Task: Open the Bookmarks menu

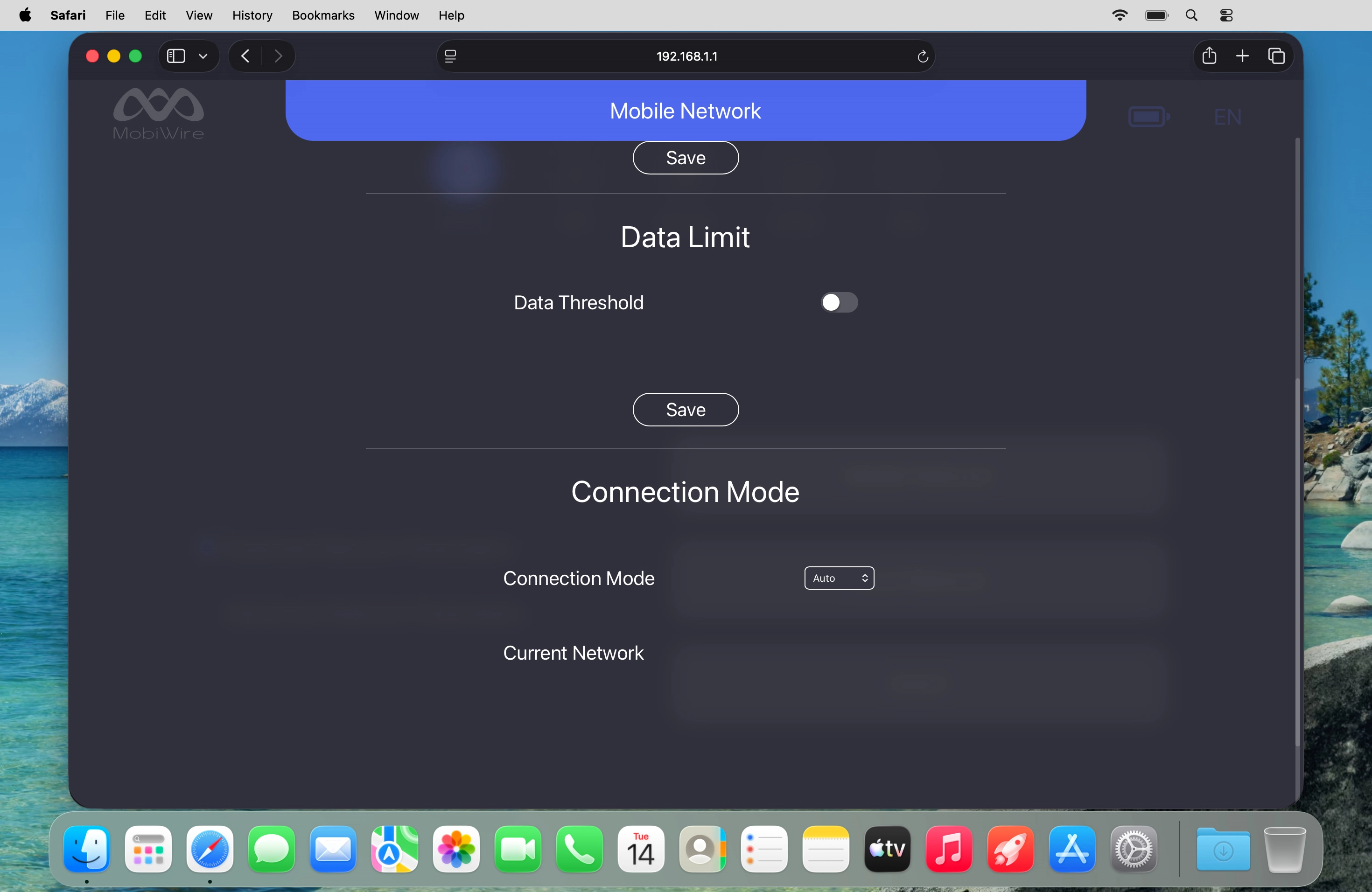Action: click(323, 15)
